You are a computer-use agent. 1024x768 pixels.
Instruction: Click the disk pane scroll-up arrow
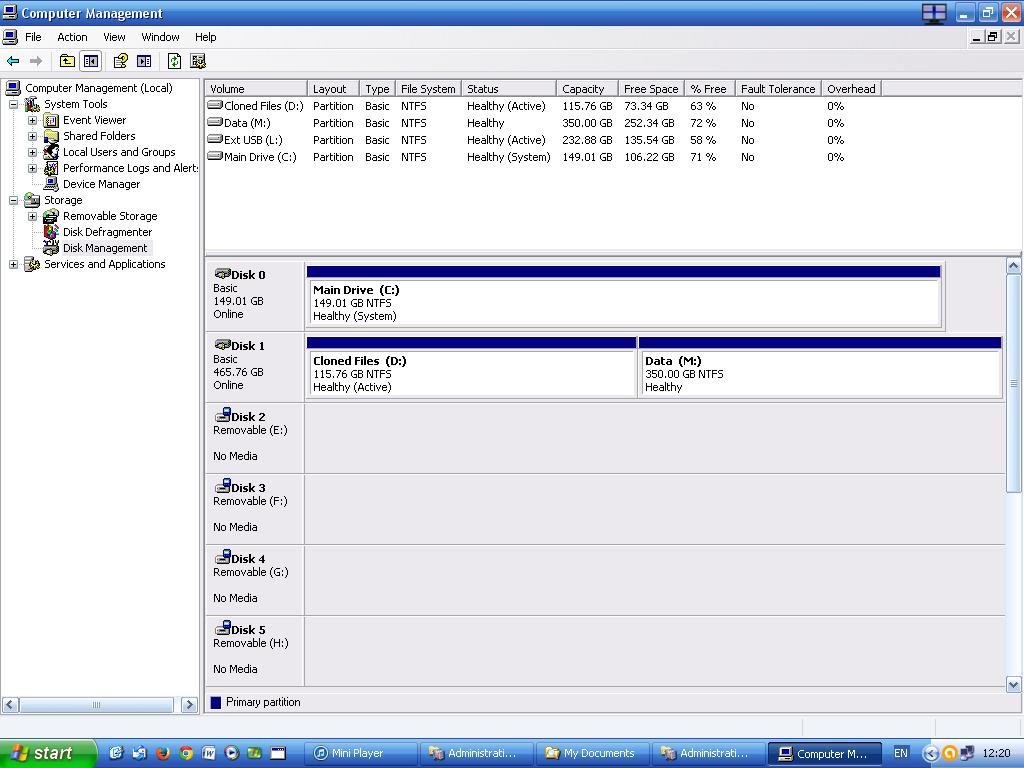(1014, 266)
